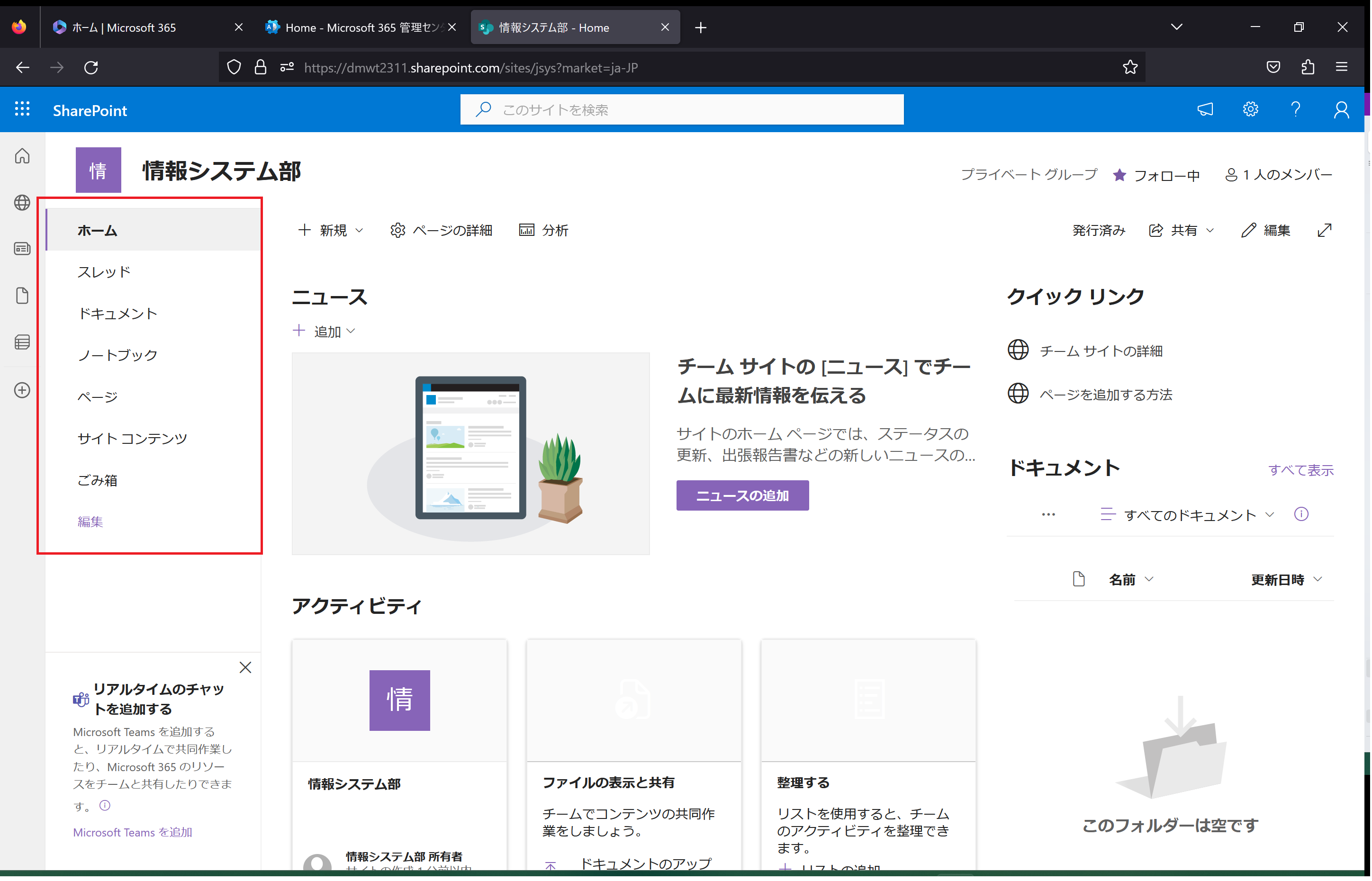Click 情報システム部 site title
The image size is (1372, 881).
(221, 171)
